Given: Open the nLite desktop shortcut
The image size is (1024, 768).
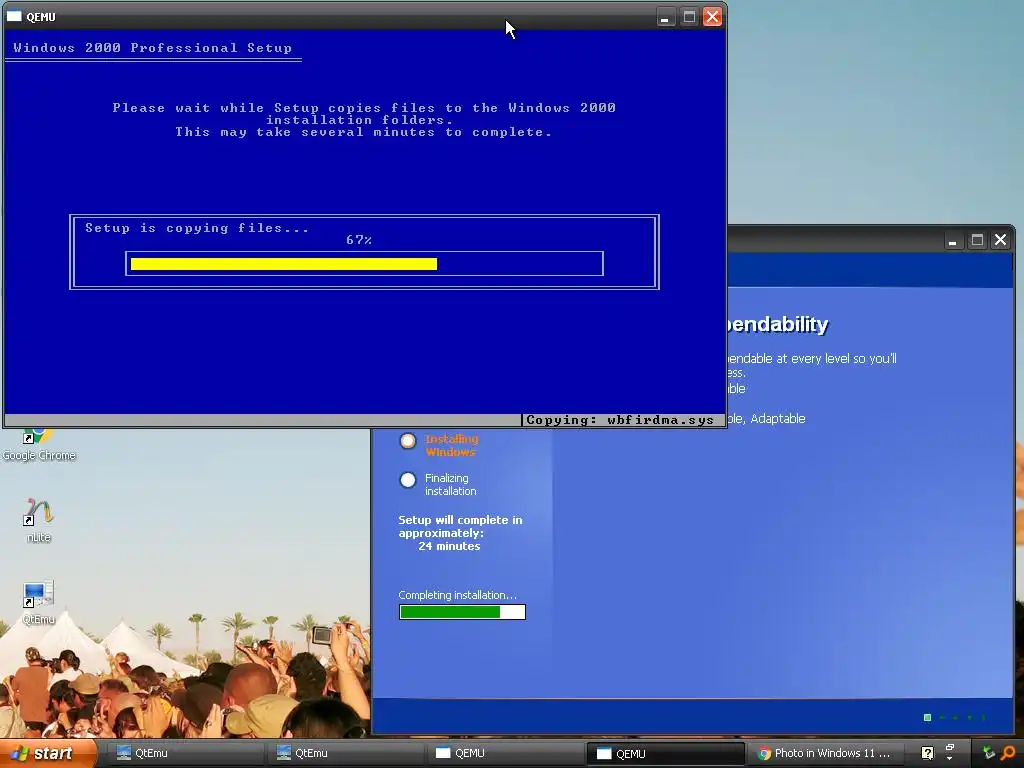Looking at the screenshot, I should (39, 520).
